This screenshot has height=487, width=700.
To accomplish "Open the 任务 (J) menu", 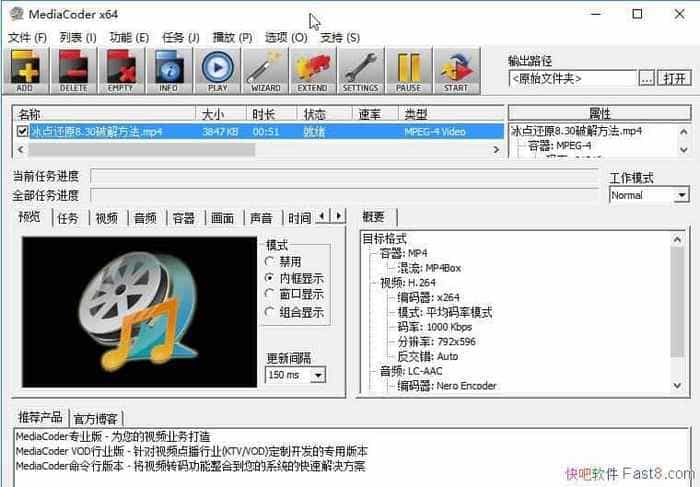I will pyautogui.click(x=180, y=37).
